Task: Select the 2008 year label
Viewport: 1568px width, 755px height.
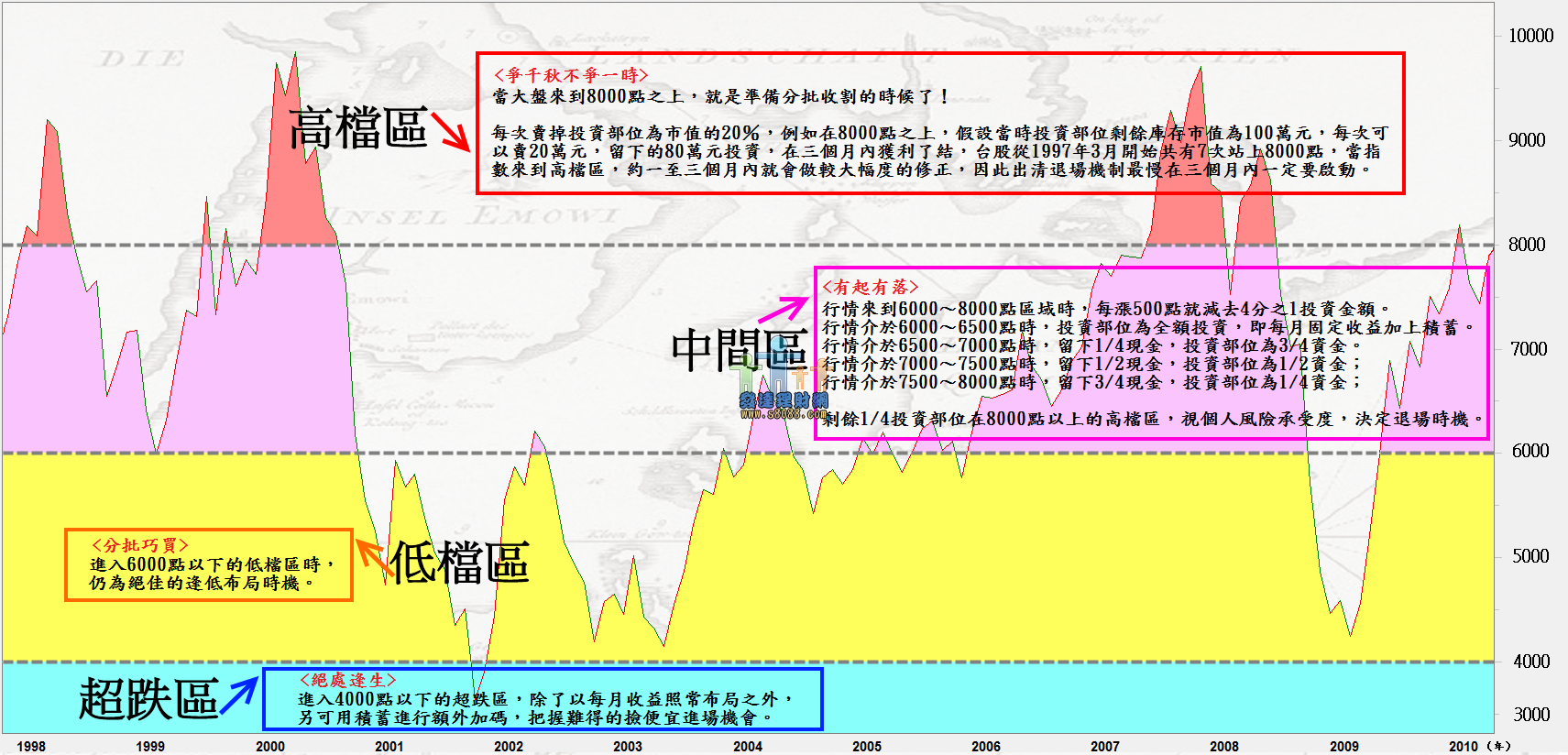Action: pos(1224,746)
